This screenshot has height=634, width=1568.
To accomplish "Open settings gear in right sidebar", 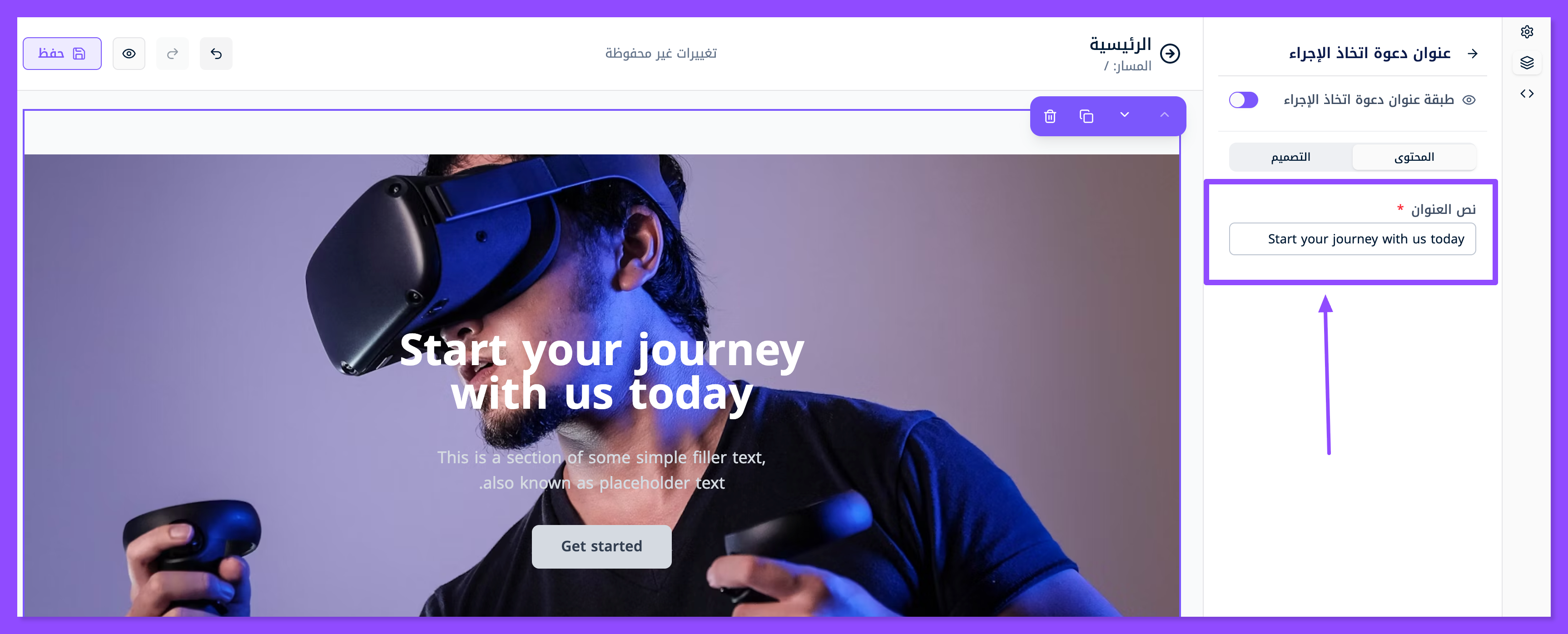I will point(1527,32).
